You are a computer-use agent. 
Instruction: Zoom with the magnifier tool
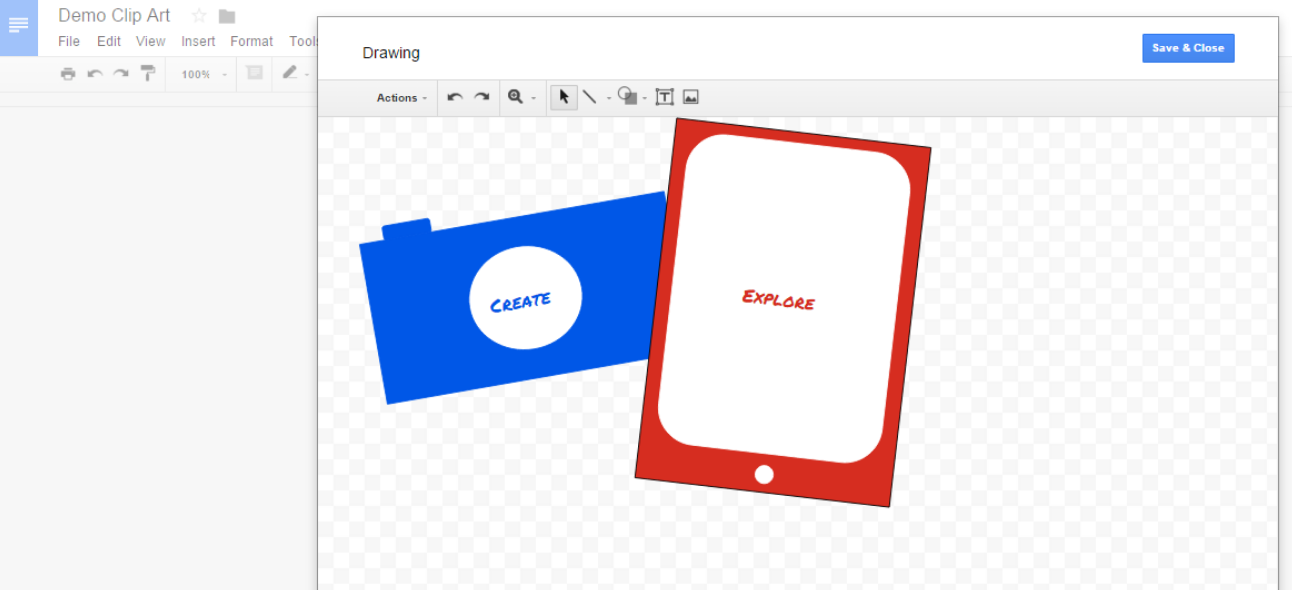coord(514,96)
